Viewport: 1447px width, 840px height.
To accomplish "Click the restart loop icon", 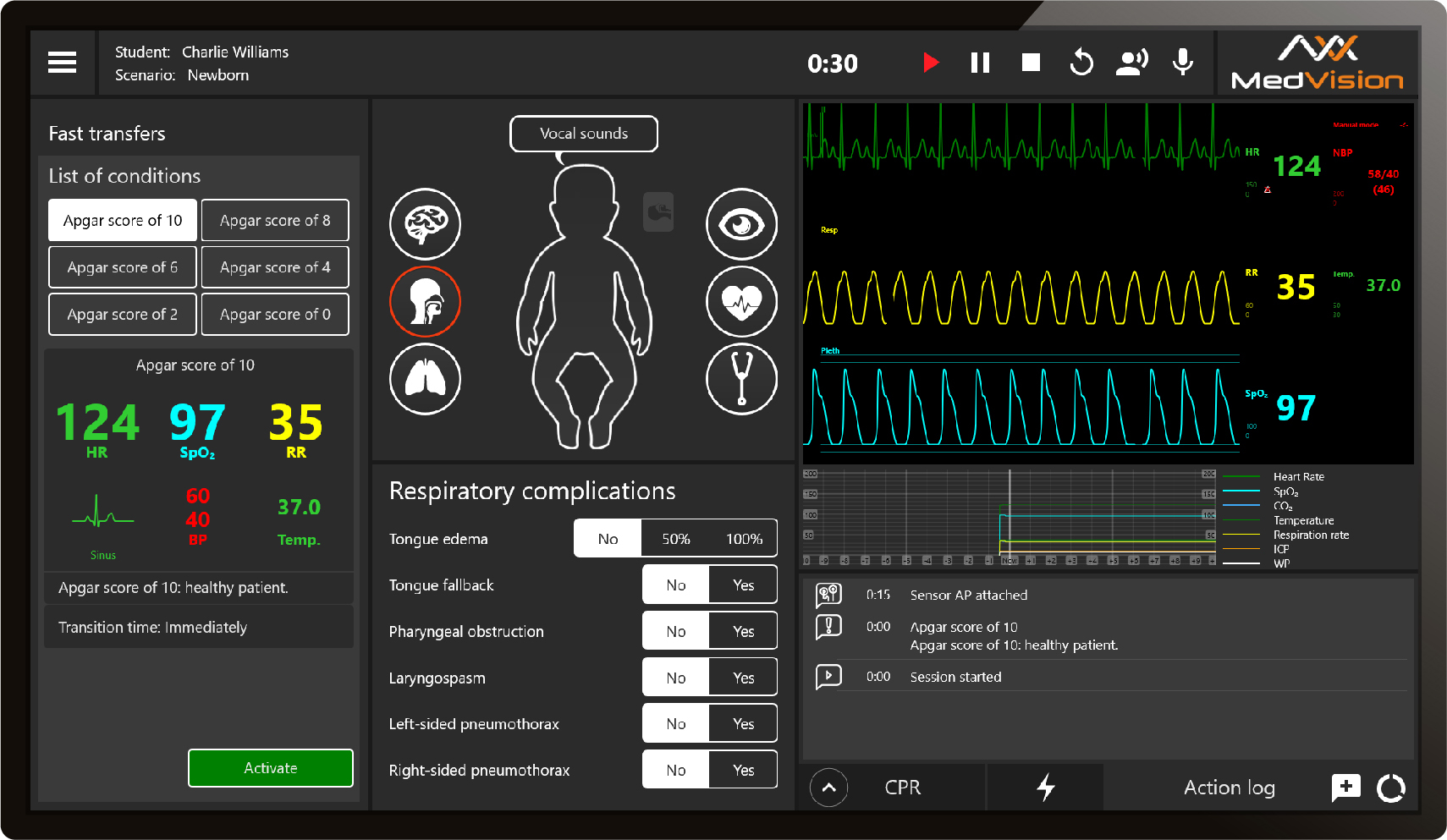I will (1081, 63).
